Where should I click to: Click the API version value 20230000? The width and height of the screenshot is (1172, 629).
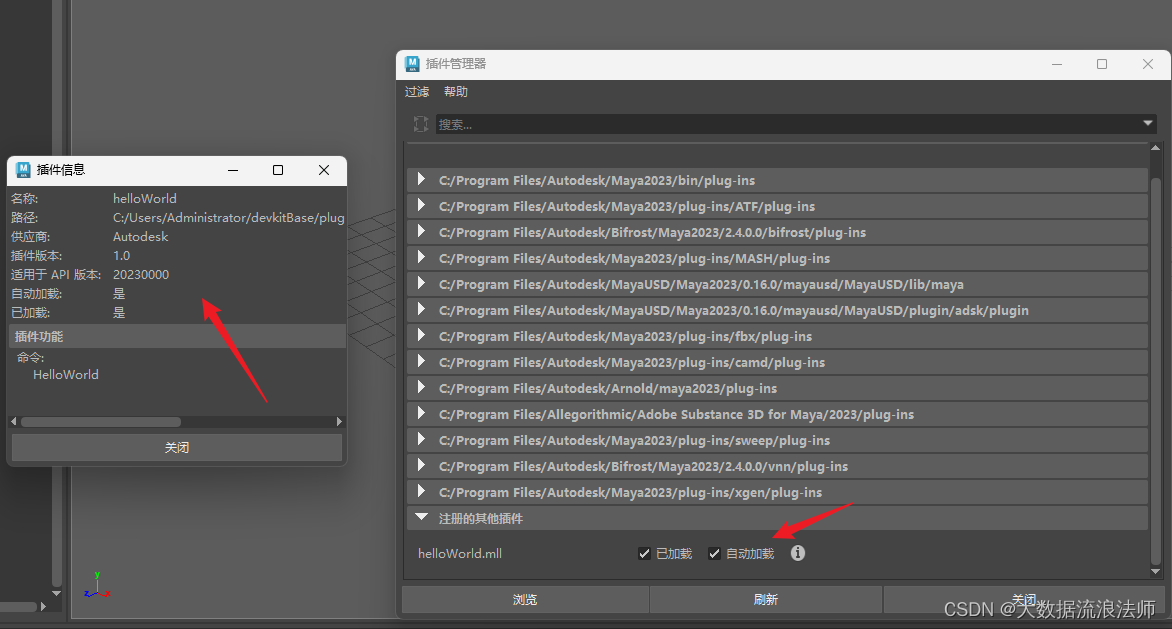click(x=141, y=274)
